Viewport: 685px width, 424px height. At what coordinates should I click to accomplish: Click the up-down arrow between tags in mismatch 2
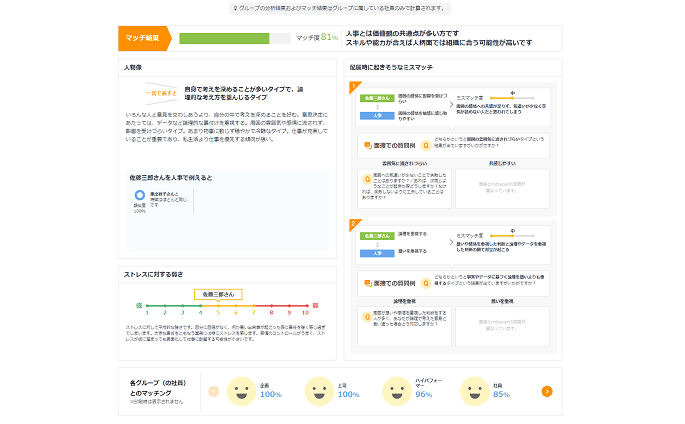(377, 245)
